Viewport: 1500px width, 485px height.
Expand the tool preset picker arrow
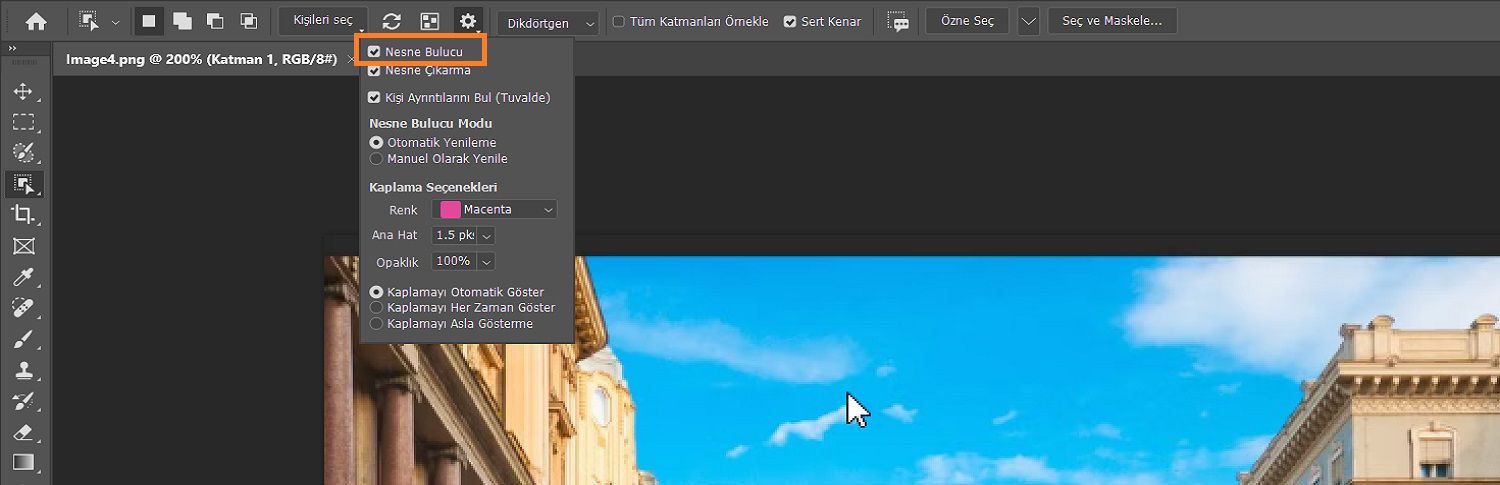click(116, 22)
